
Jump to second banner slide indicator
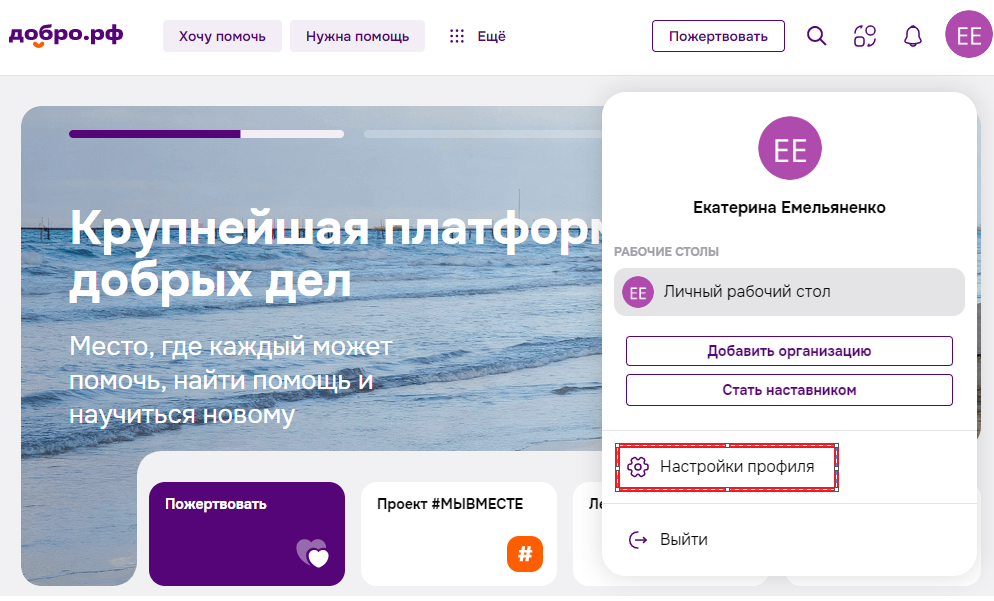pyautogui.click(x=480, y=133)
